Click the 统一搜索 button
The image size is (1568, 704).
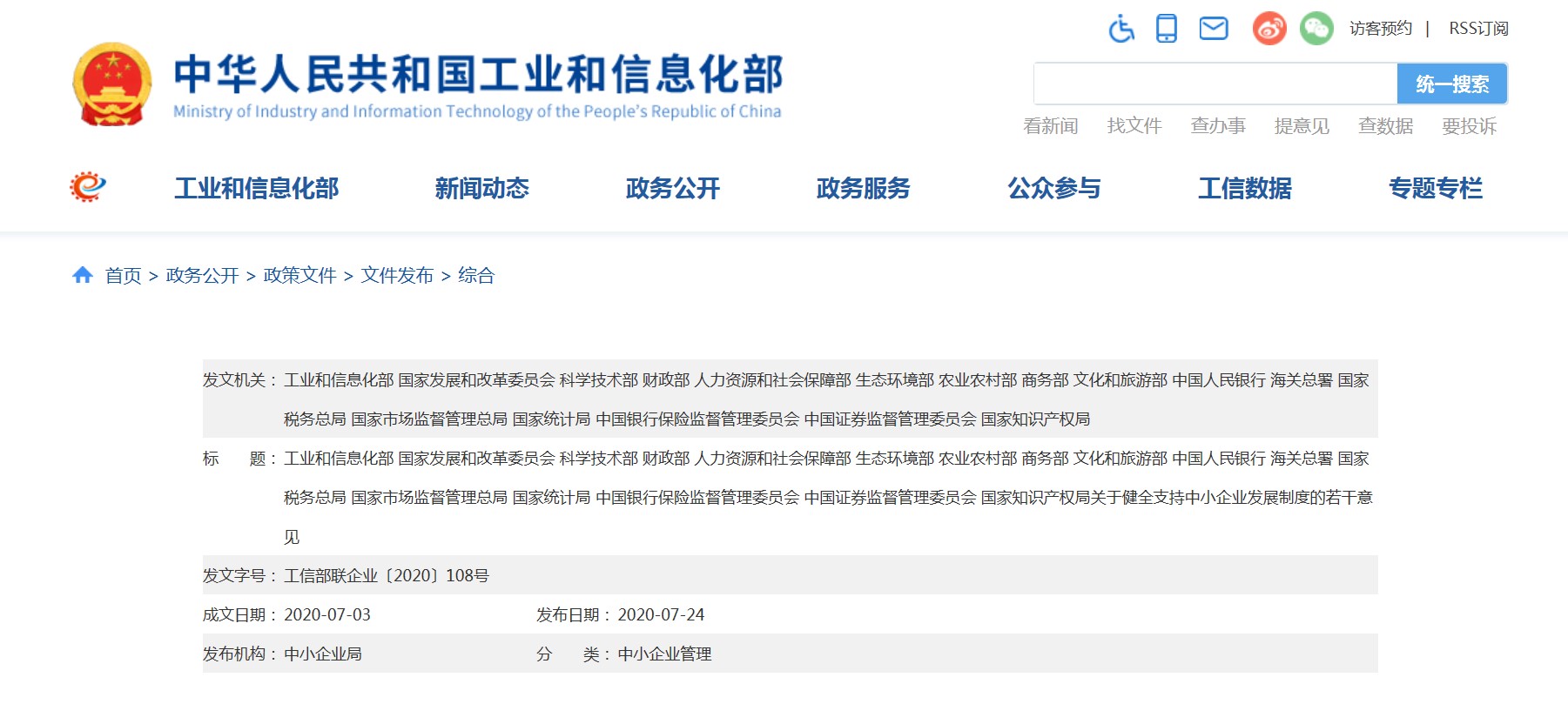(1452, 84)
